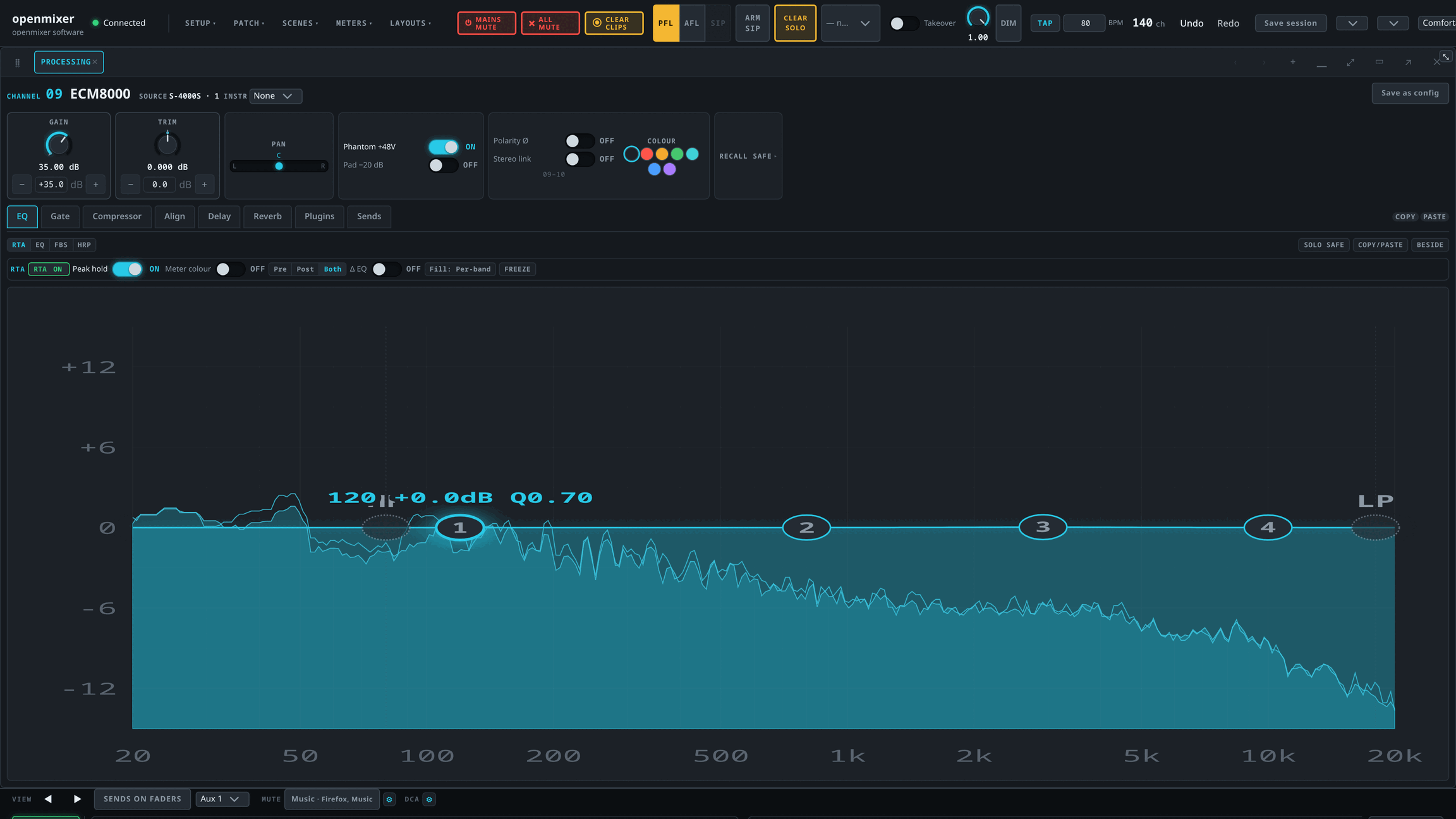This screenshot has height=819, width=1456.
Task: Enable Meter colour toggle
Action: 230,269
